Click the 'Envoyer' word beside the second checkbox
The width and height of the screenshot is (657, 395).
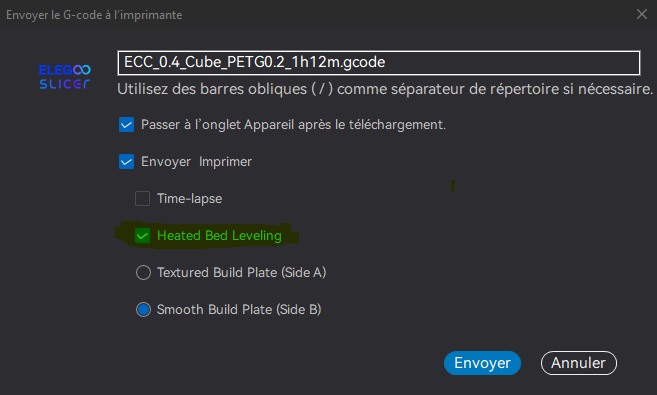coord(166,162)
